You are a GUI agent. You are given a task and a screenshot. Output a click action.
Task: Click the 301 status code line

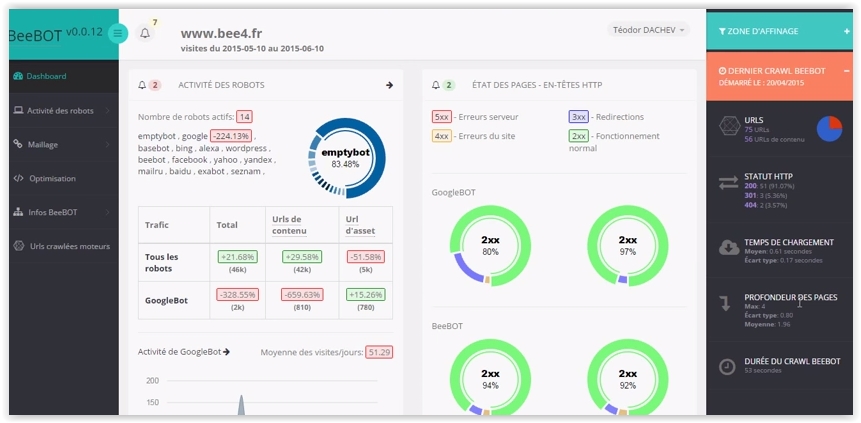click(767, 196)
